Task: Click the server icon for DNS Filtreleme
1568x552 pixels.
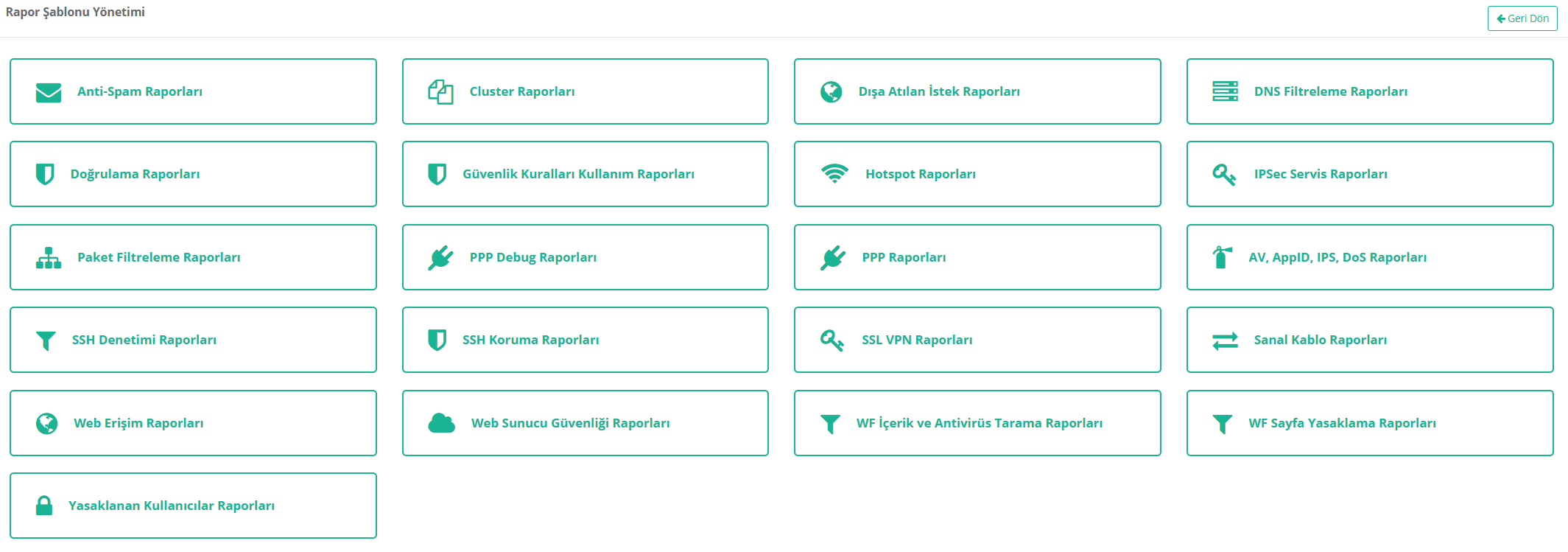Action: coord(1225,91)
